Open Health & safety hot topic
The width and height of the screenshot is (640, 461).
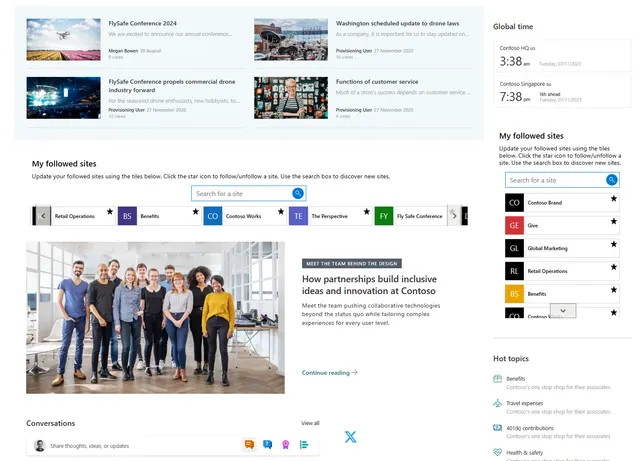click(524, 452)
